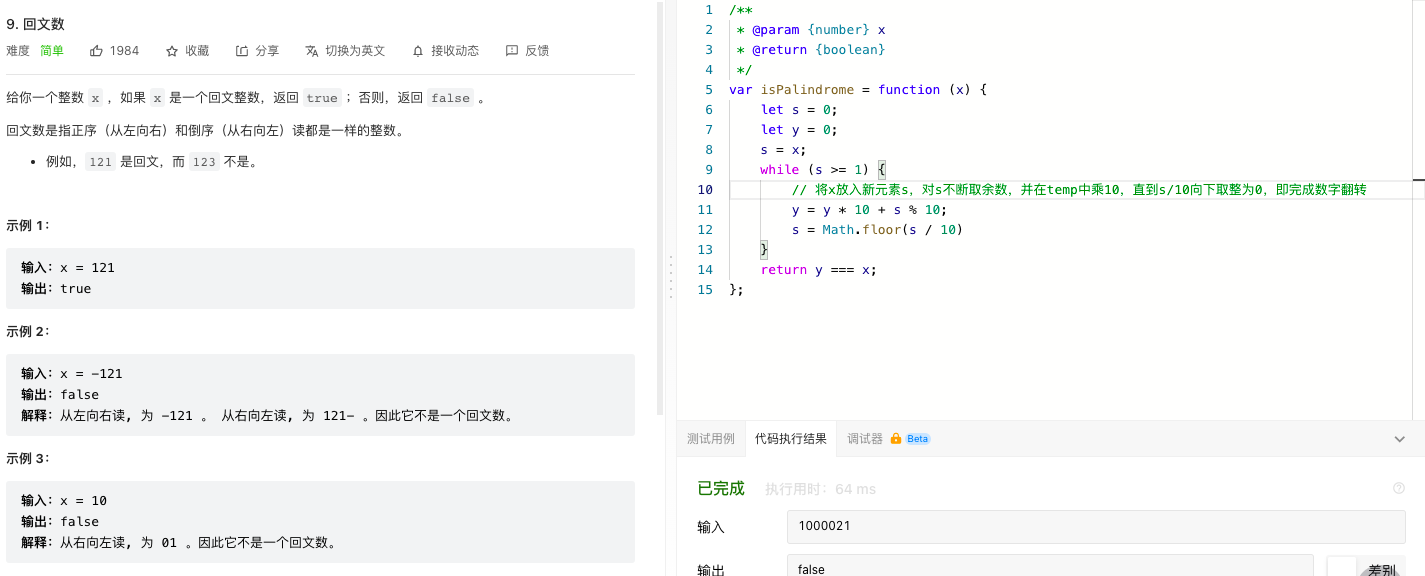Viewport: 1425px width, 576px height.
Task: Click the translate to English icon
Action: click(x=312, y=50)
